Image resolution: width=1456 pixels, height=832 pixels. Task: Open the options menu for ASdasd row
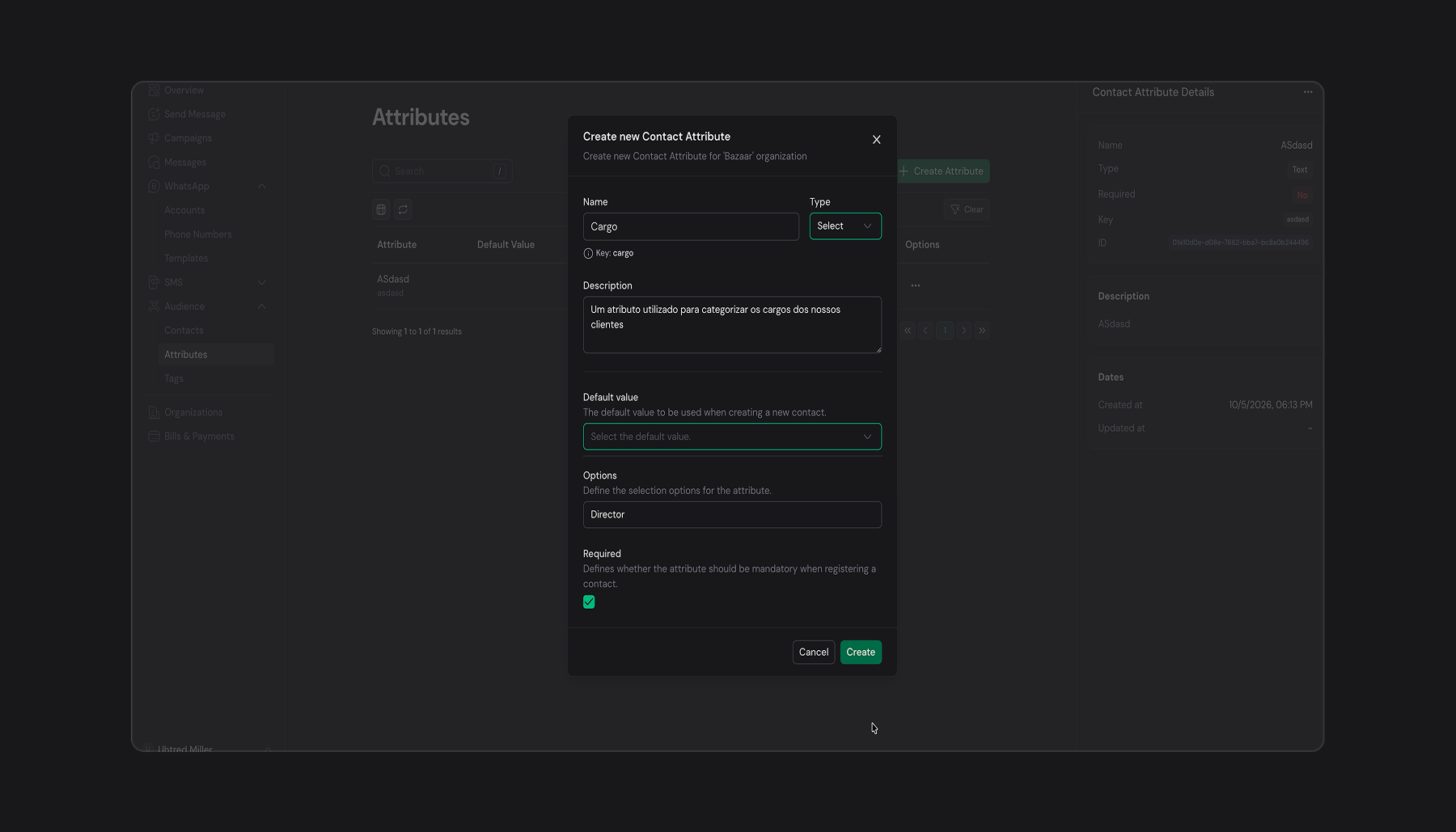point(916,285)
